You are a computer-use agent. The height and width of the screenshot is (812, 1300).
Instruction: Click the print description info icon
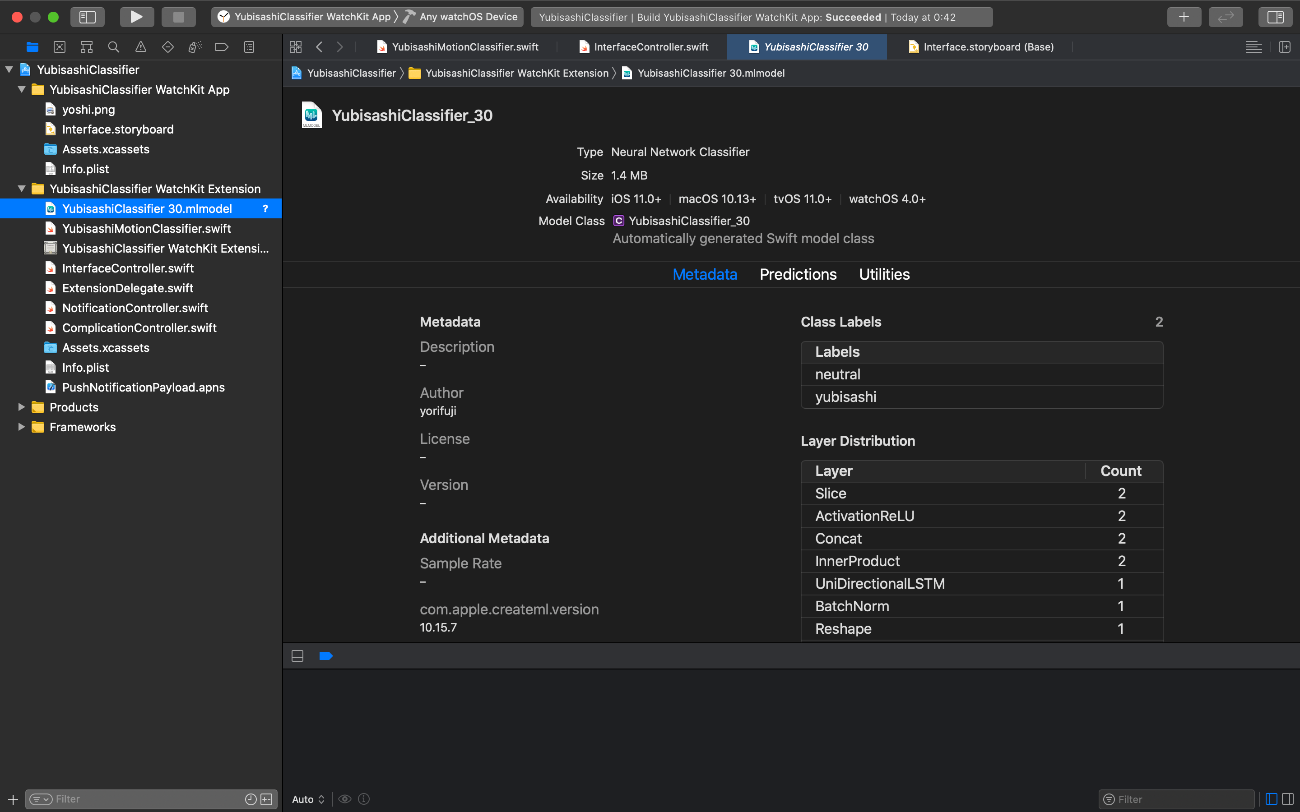[x=364, y=799]
